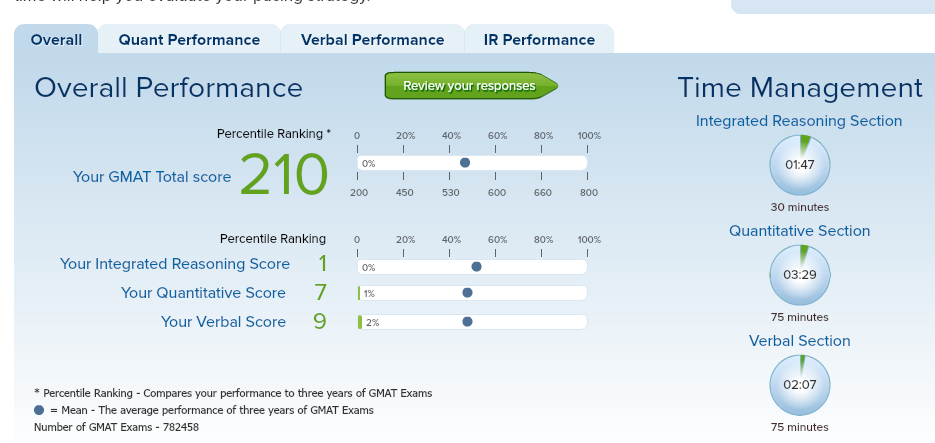Open the Quant Performance tab
The height and width of the screenshot is (443, 935).
pyautogui.click(x=189, y=39)
